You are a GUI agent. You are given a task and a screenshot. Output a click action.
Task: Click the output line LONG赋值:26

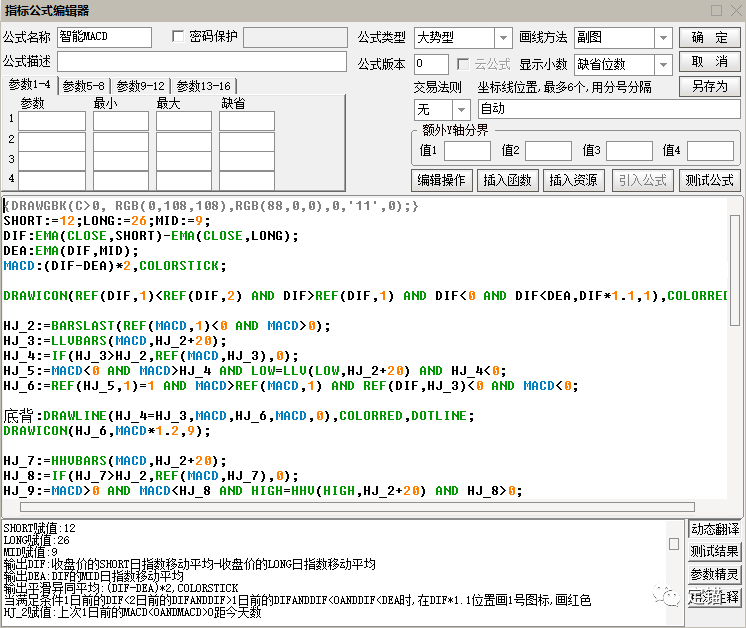pos(37,540)
